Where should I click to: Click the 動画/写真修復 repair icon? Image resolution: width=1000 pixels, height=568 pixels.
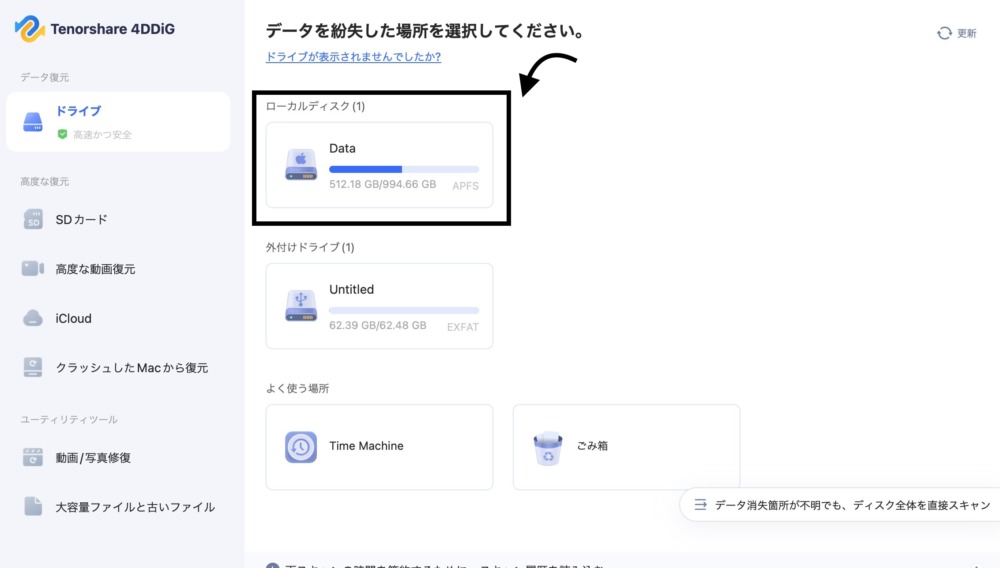[33, 457]
